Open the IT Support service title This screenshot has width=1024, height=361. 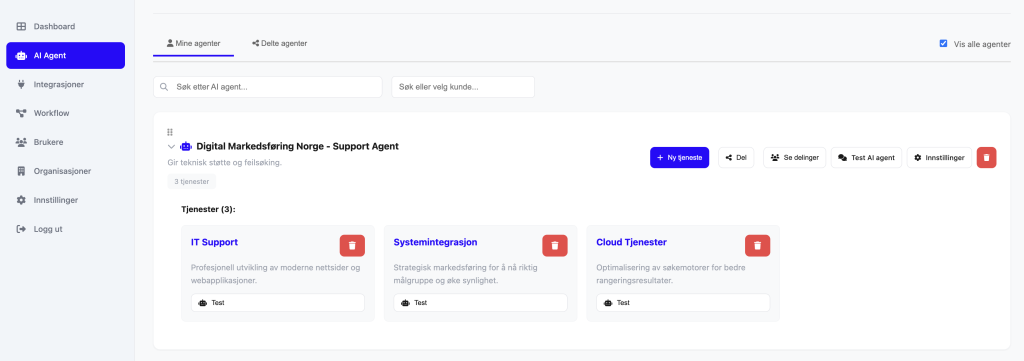click(214, 242)
